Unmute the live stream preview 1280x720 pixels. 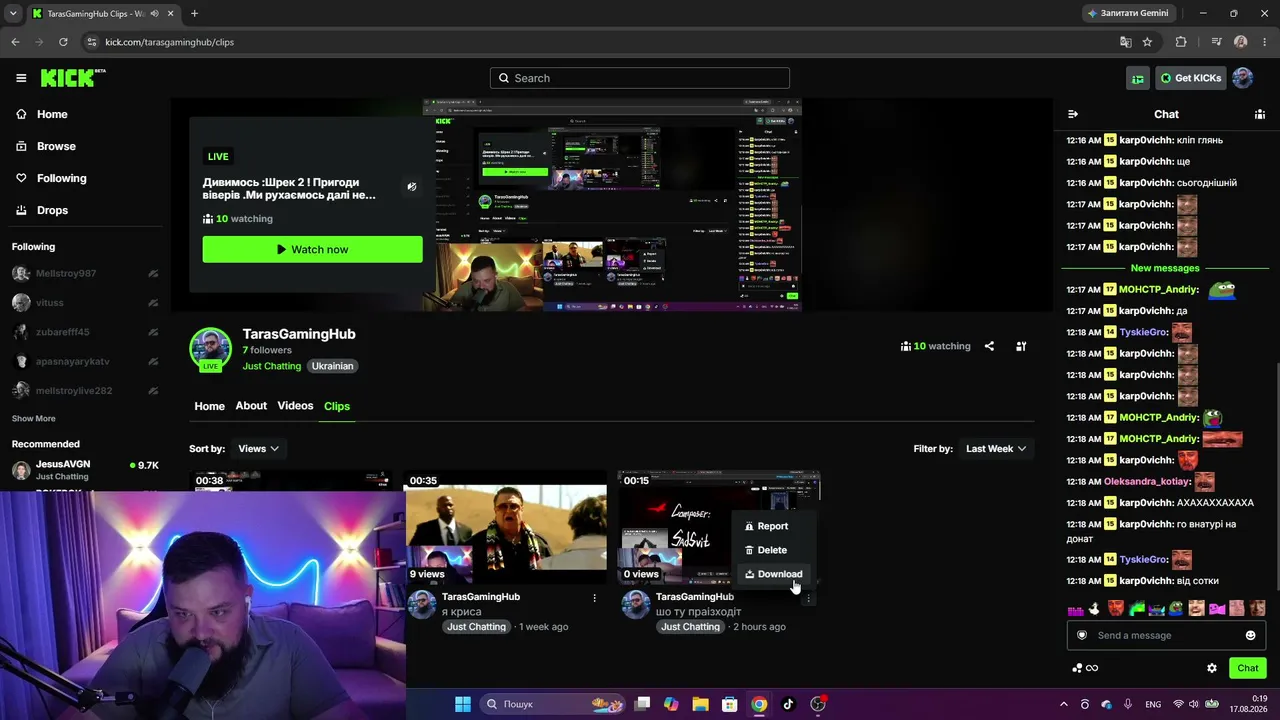(x=411, y=187)
